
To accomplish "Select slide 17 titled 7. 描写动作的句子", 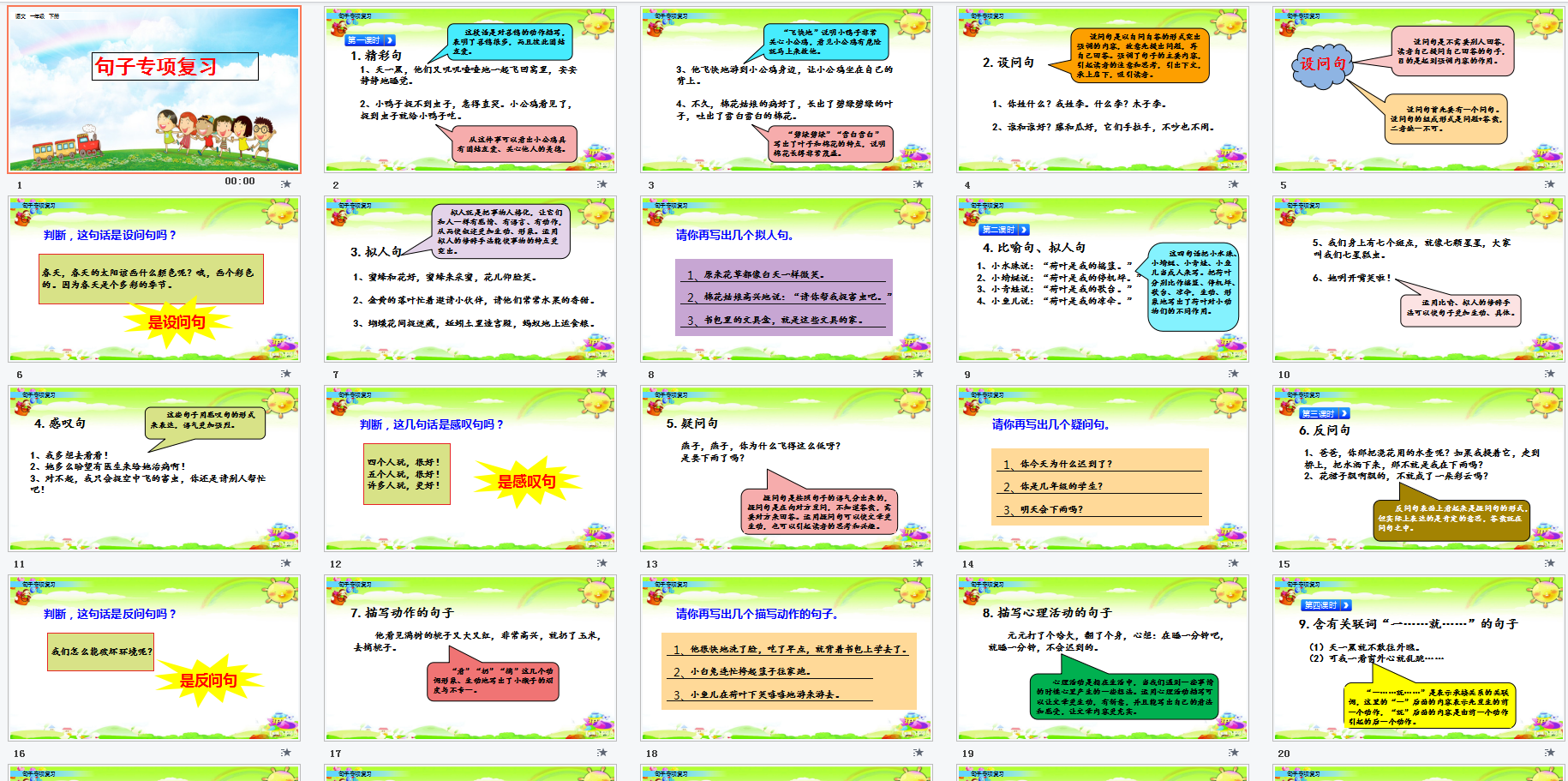I will (x=470, y=658).
